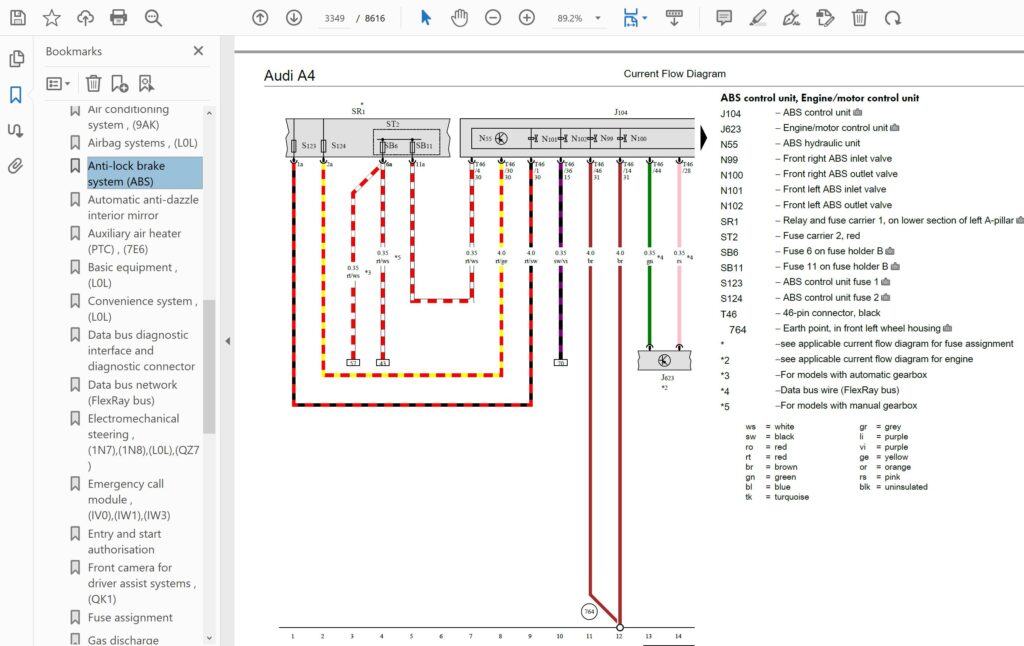Go to the previous page with the up arrow

260,17
